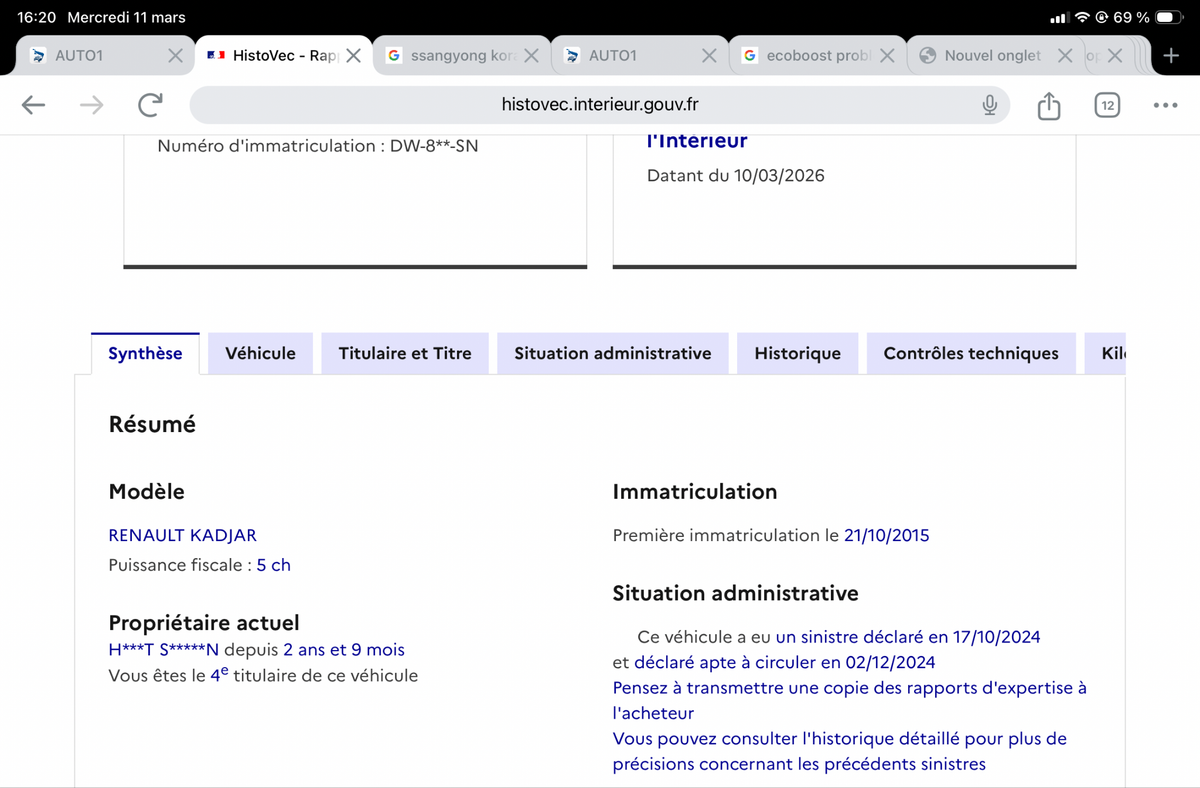This screenshot has width=1200, height=788.
Task: Click the sinistre déclaré en 17/10/2024 link
Action: click(x=907, y=637)
